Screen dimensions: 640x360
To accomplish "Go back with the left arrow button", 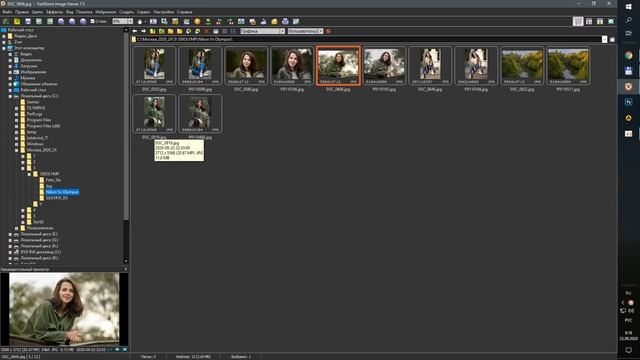I will [135, 31].
